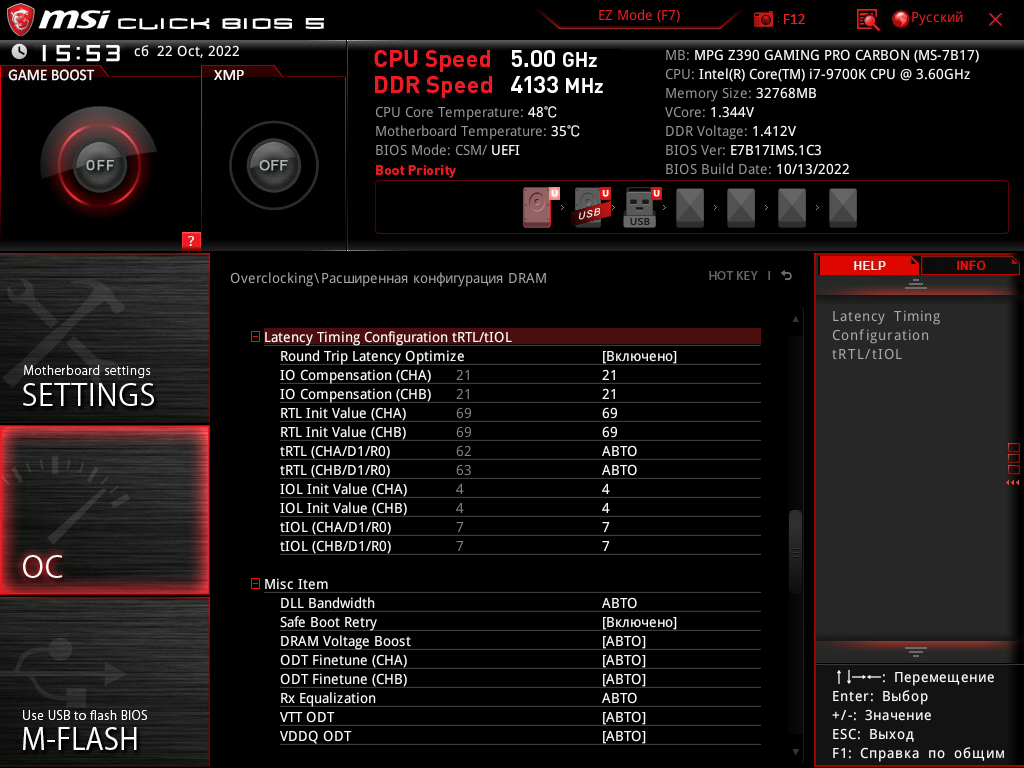Switch to EZ Mode (F7)

[639, 16]
